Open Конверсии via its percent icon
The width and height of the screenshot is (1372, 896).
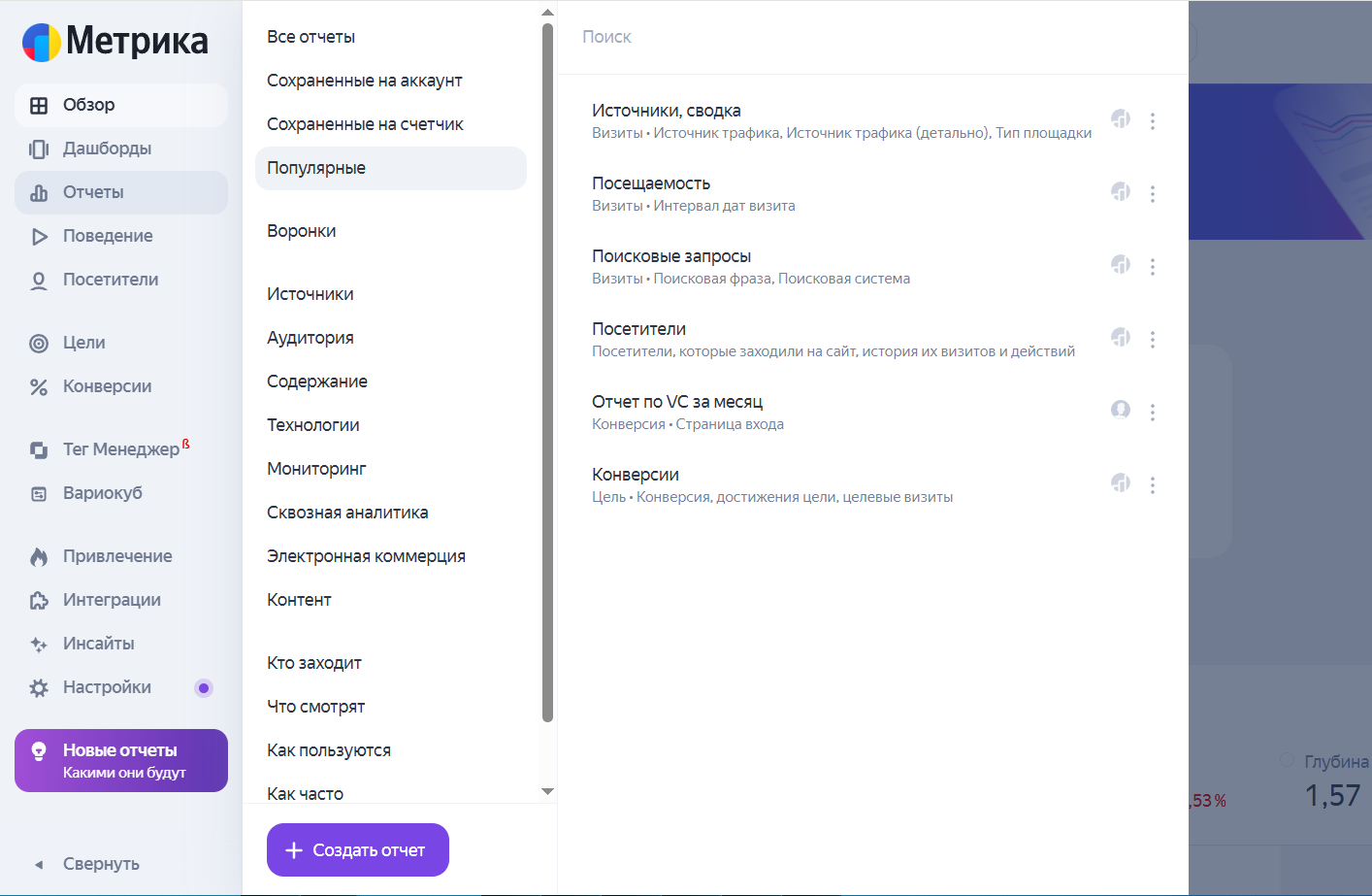click(39, 386)
